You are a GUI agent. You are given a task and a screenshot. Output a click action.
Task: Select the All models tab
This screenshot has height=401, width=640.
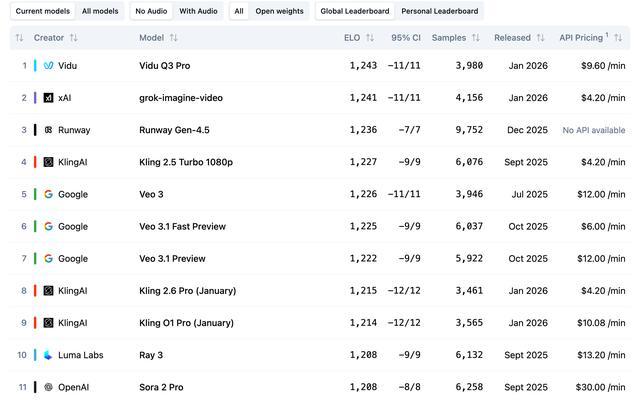100,11
